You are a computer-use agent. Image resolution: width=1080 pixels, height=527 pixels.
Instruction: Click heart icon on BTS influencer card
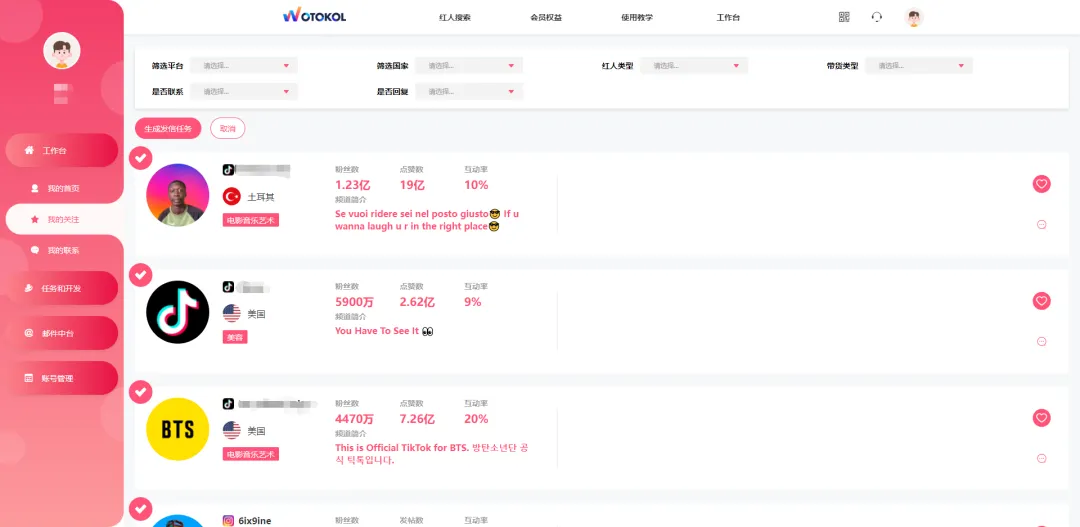pos(1041,417)
